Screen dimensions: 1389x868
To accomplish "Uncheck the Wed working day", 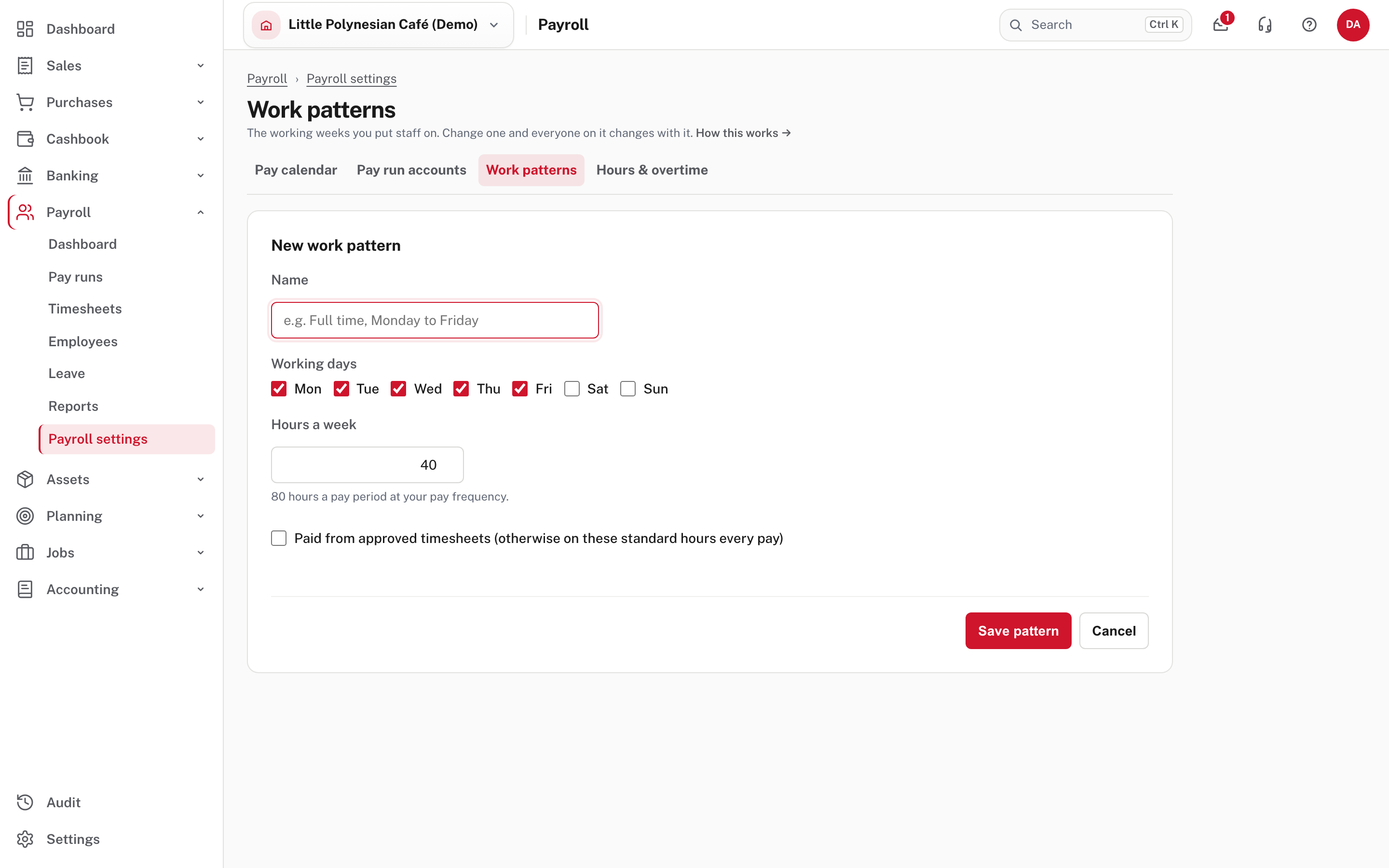I will [398, 389].
